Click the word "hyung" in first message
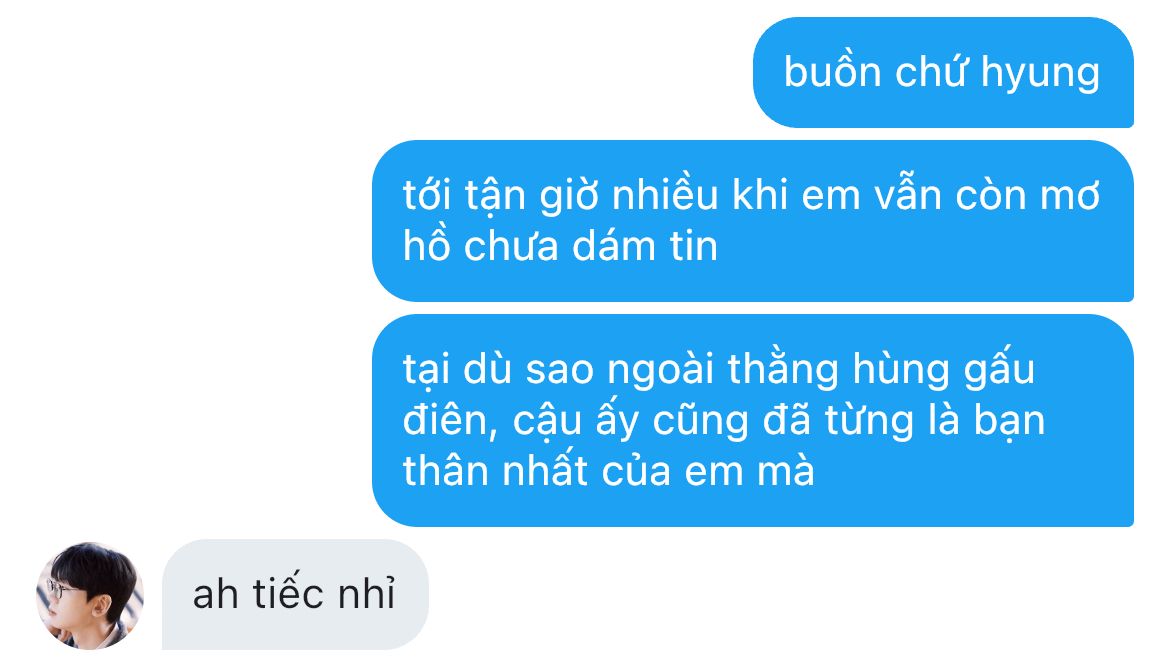This screenshot has width=1170, height=660. tap(1040, 74)
